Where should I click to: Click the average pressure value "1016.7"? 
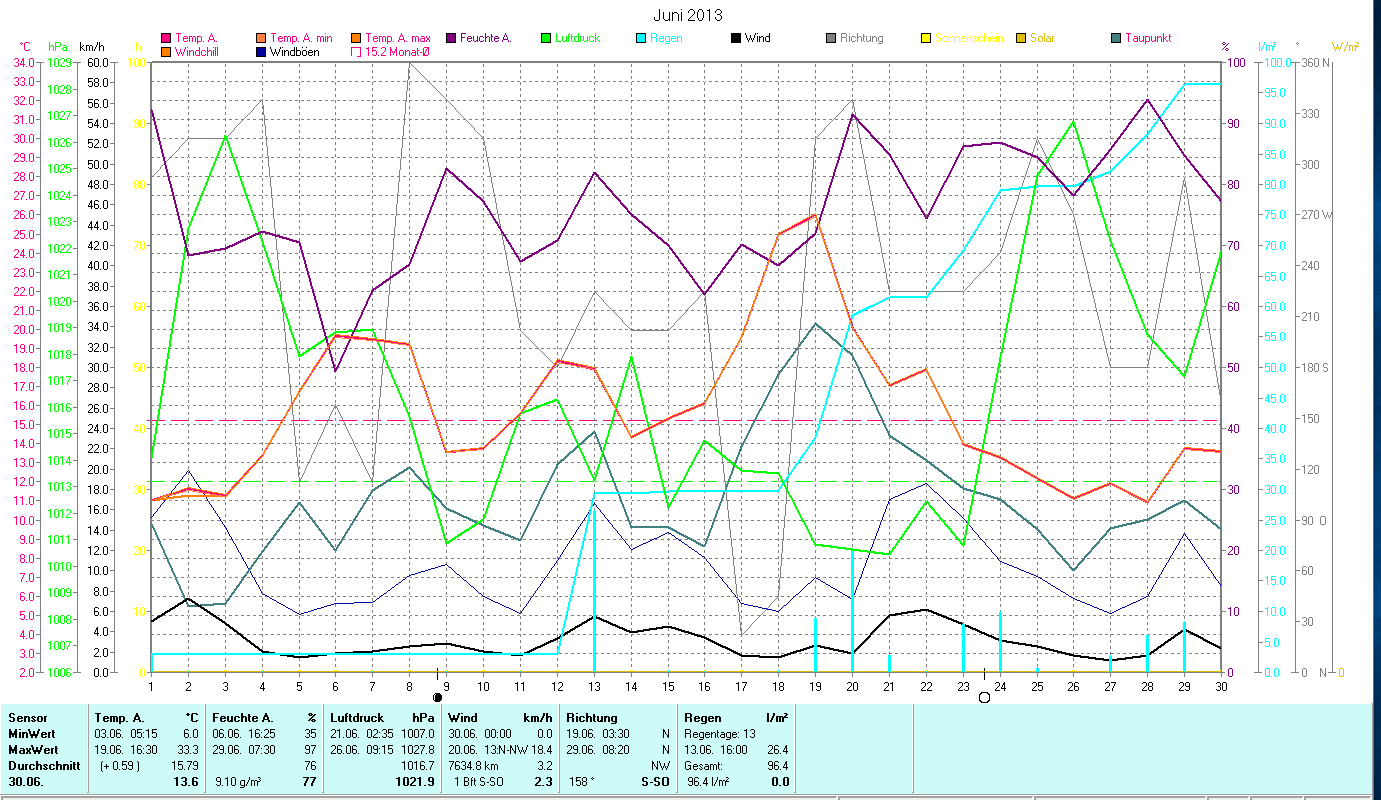click(x=418, y=765)
